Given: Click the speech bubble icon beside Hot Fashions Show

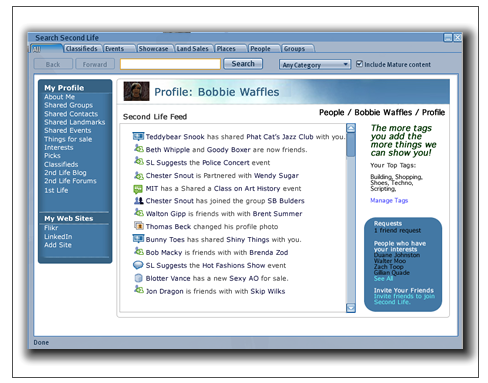Looking at the screenshot, I should point(138,265).
